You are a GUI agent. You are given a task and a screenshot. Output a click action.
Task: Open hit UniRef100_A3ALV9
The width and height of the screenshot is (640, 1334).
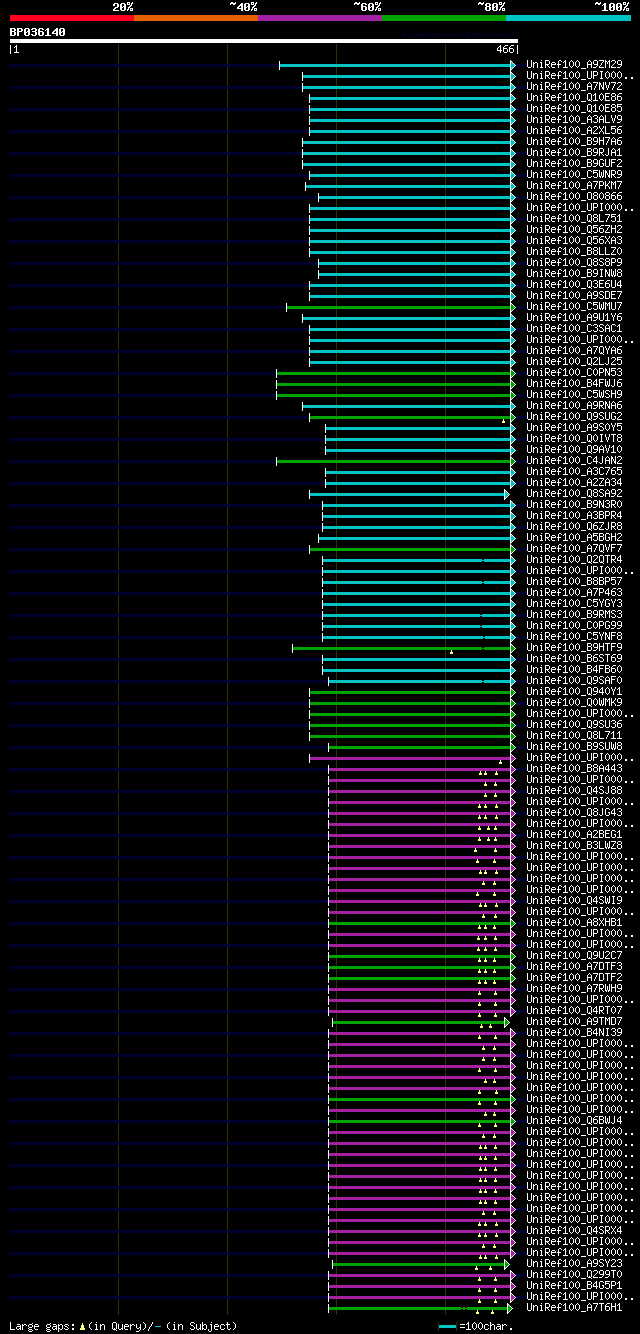point(574,120)
